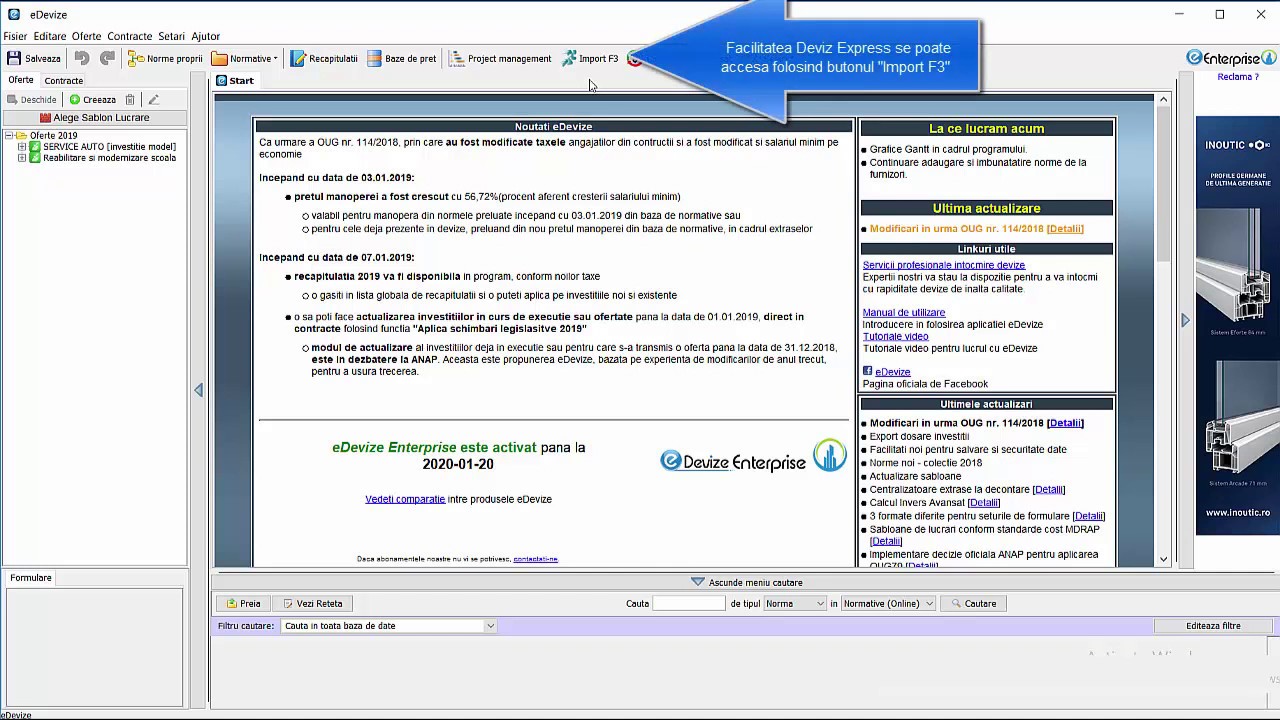Click the trash delete icon in Oferte panel
Image resolution: width=1280 pixels, height=720 pixels.
click(x=130, y=100)
